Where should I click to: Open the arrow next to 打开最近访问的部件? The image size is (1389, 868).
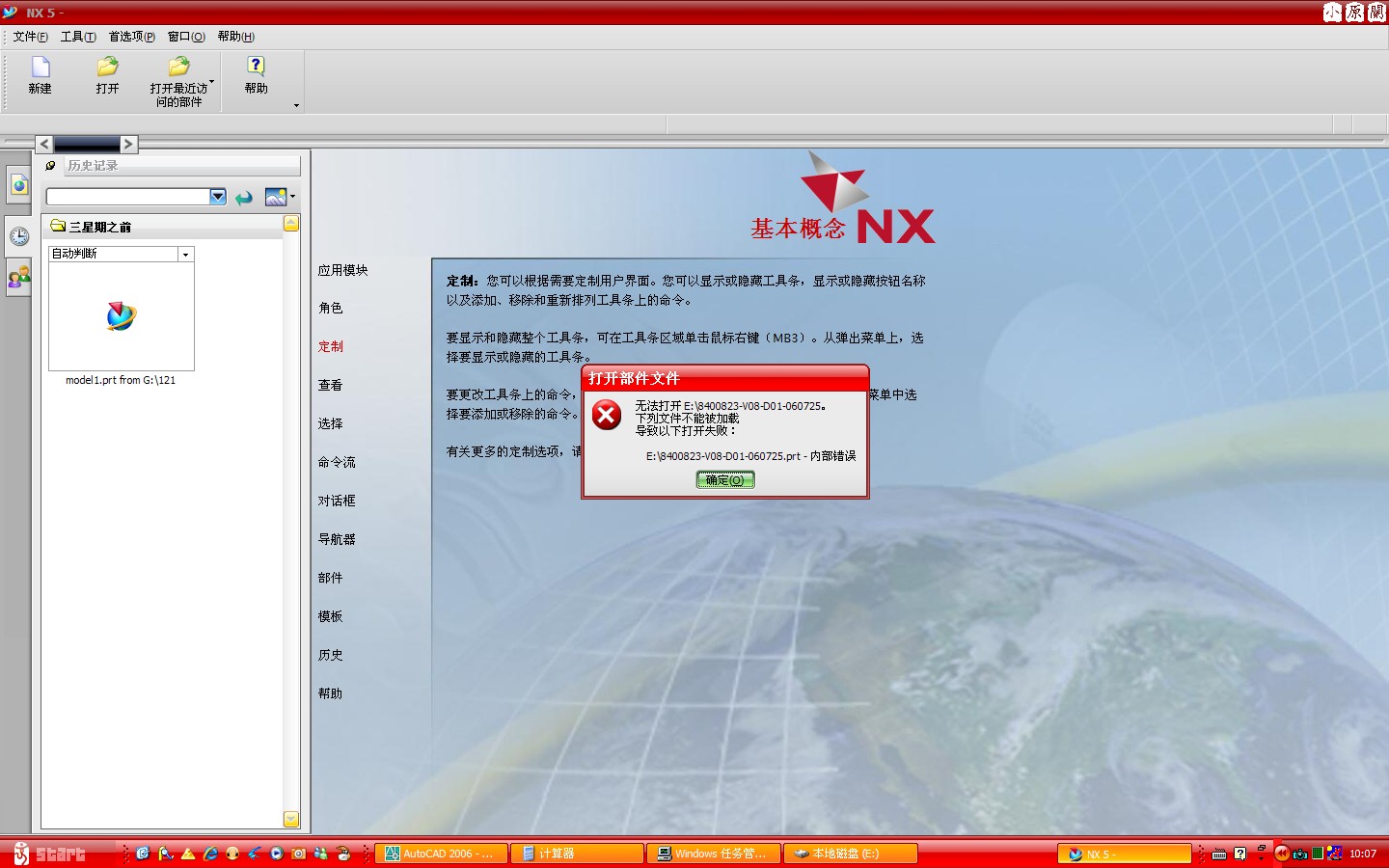coord(212,81)
